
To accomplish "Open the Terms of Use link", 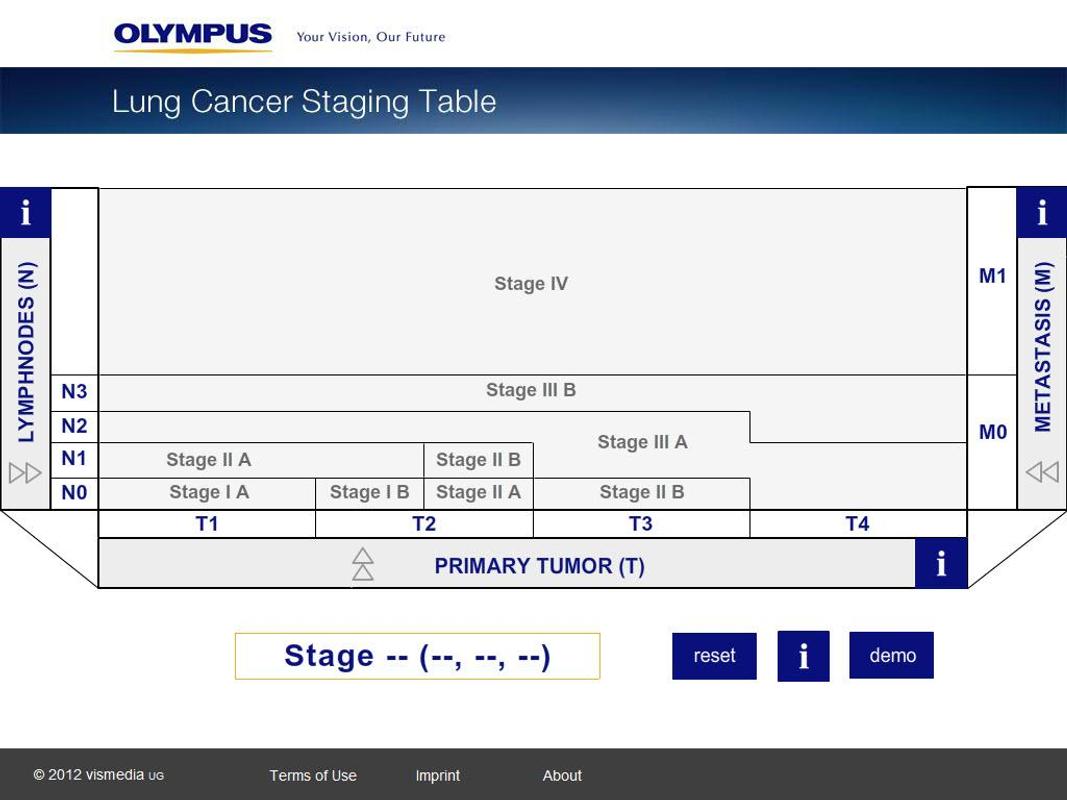I will (x=313, y=776).
